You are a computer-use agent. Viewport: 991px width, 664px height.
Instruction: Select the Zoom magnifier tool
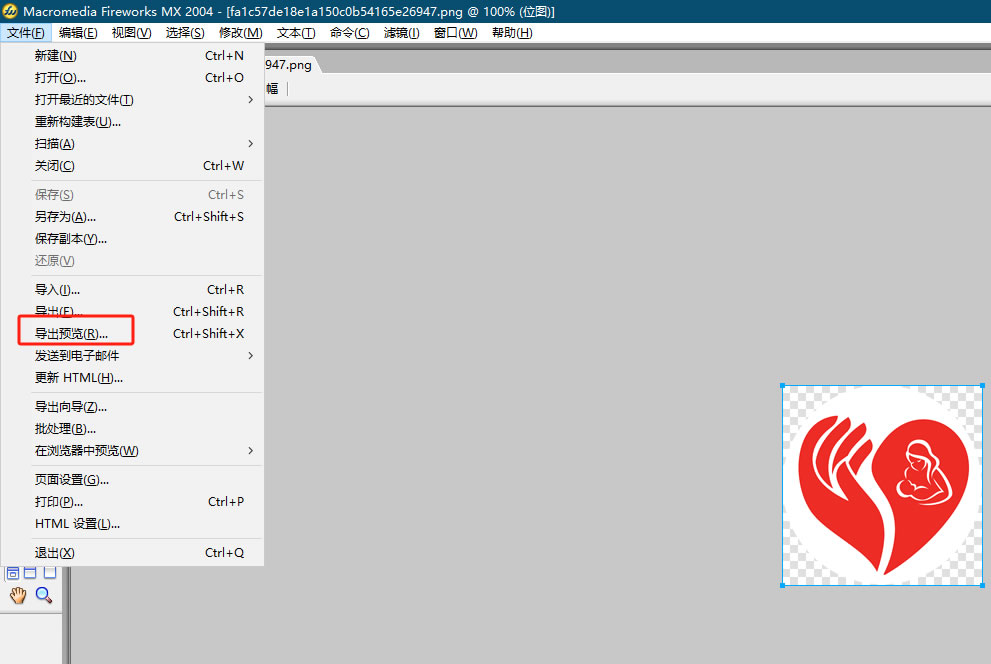click(x=44, y=596)
